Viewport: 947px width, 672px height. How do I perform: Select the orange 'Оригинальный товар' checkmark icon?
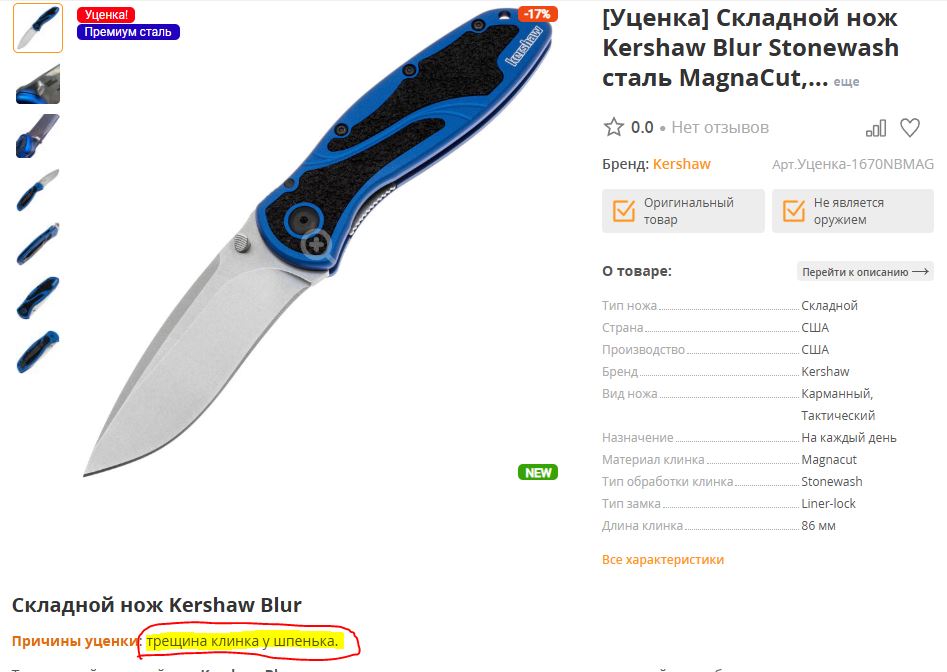[x=624, y=211]
